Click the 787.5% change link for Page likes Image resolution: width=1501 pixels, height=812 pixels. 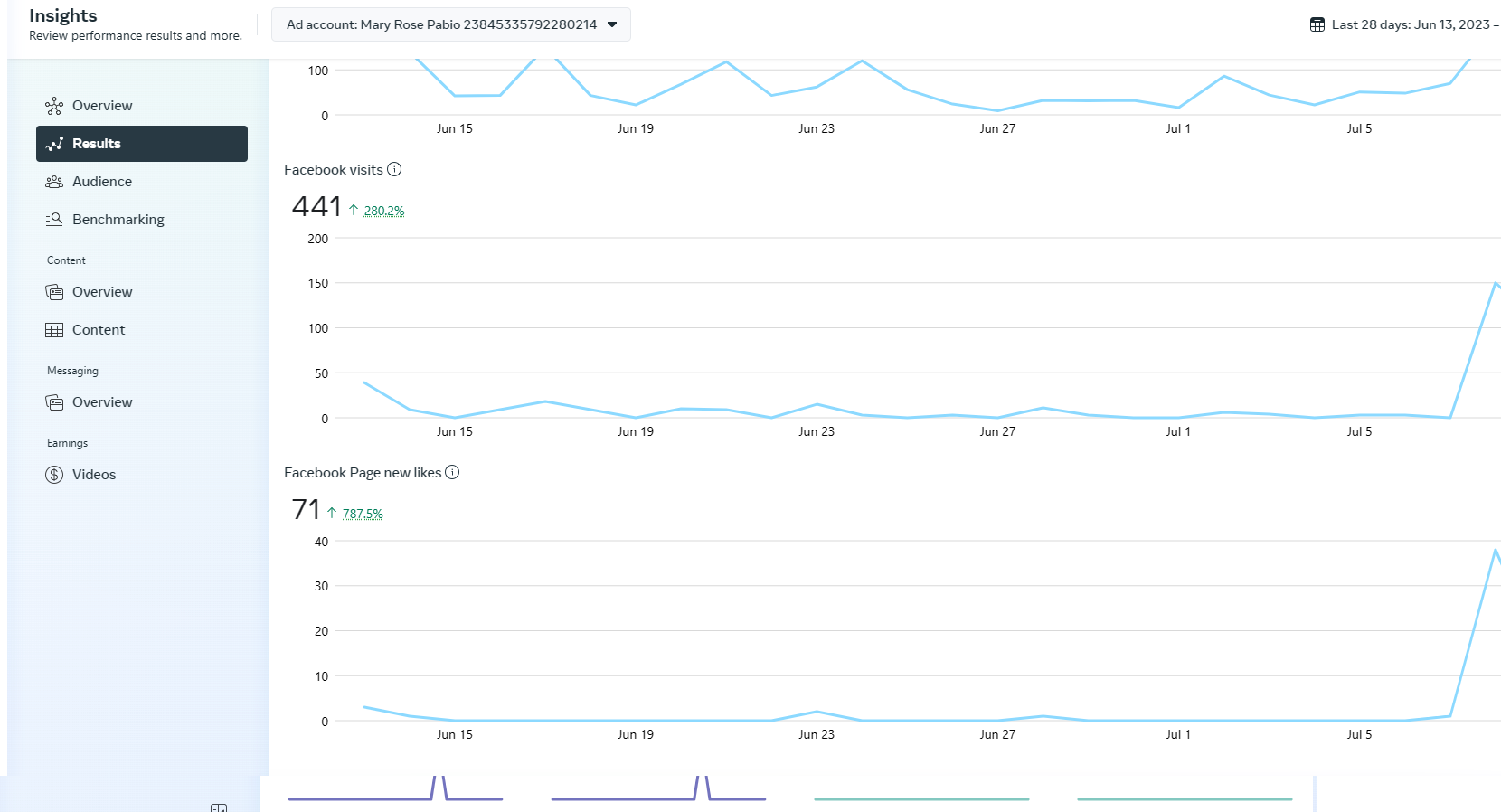click(x=363, y=514)
